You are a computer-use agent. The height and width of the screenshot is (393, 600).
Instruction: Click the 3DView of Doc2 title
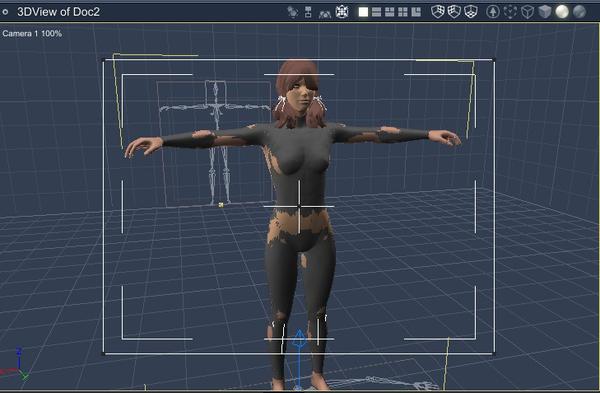click(x=58, y=12)
